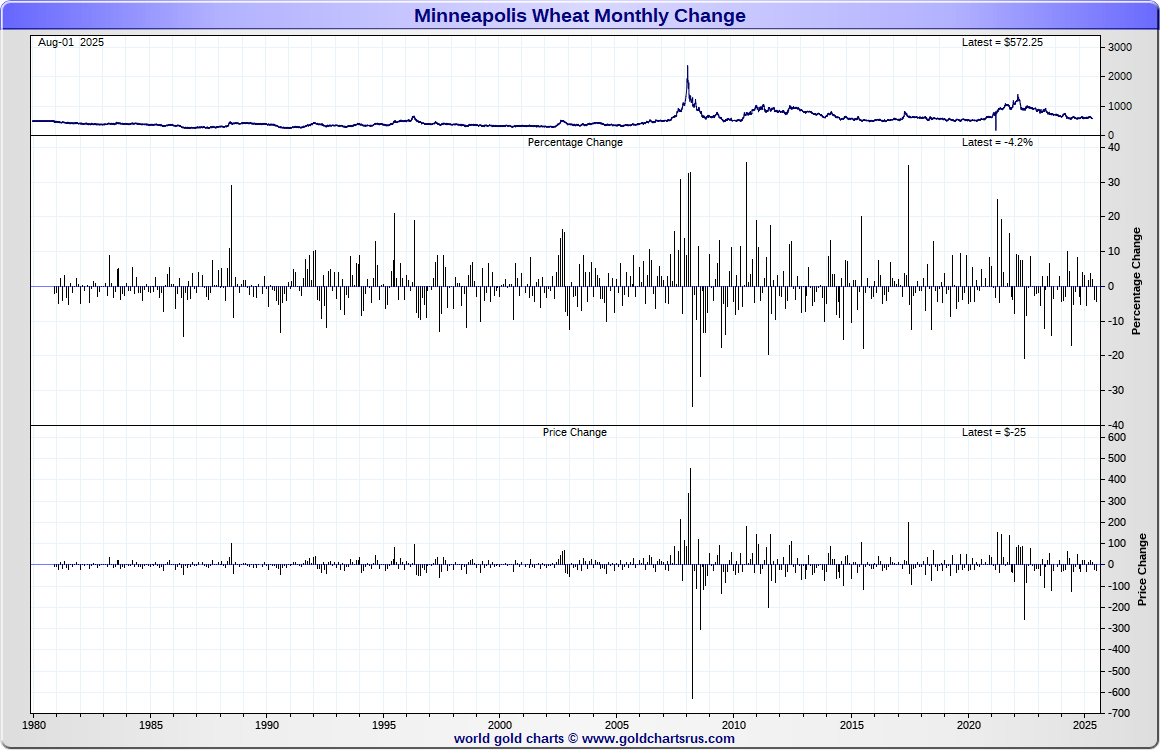Viewport: 1160px width, 750px height.
Task: Click the largest negative bar in the Price Change panel
Action: point(692,631)
